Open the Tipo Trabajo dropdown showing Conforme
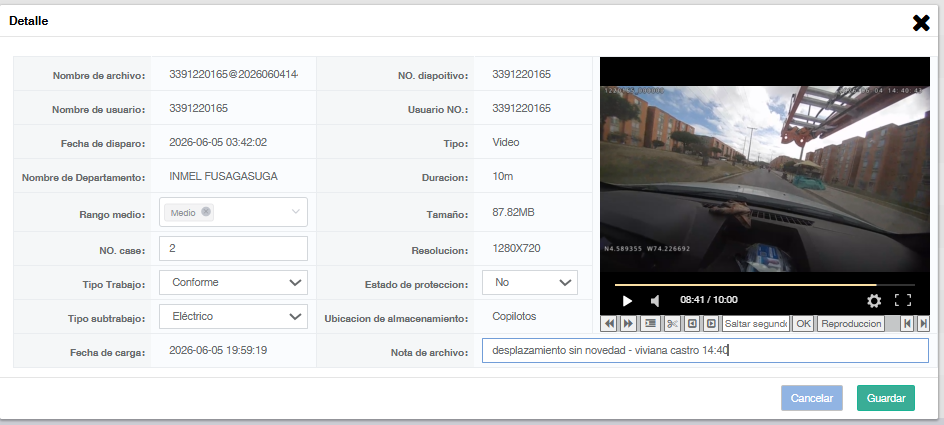The image size is (944, 425). [x=233, y=282]
